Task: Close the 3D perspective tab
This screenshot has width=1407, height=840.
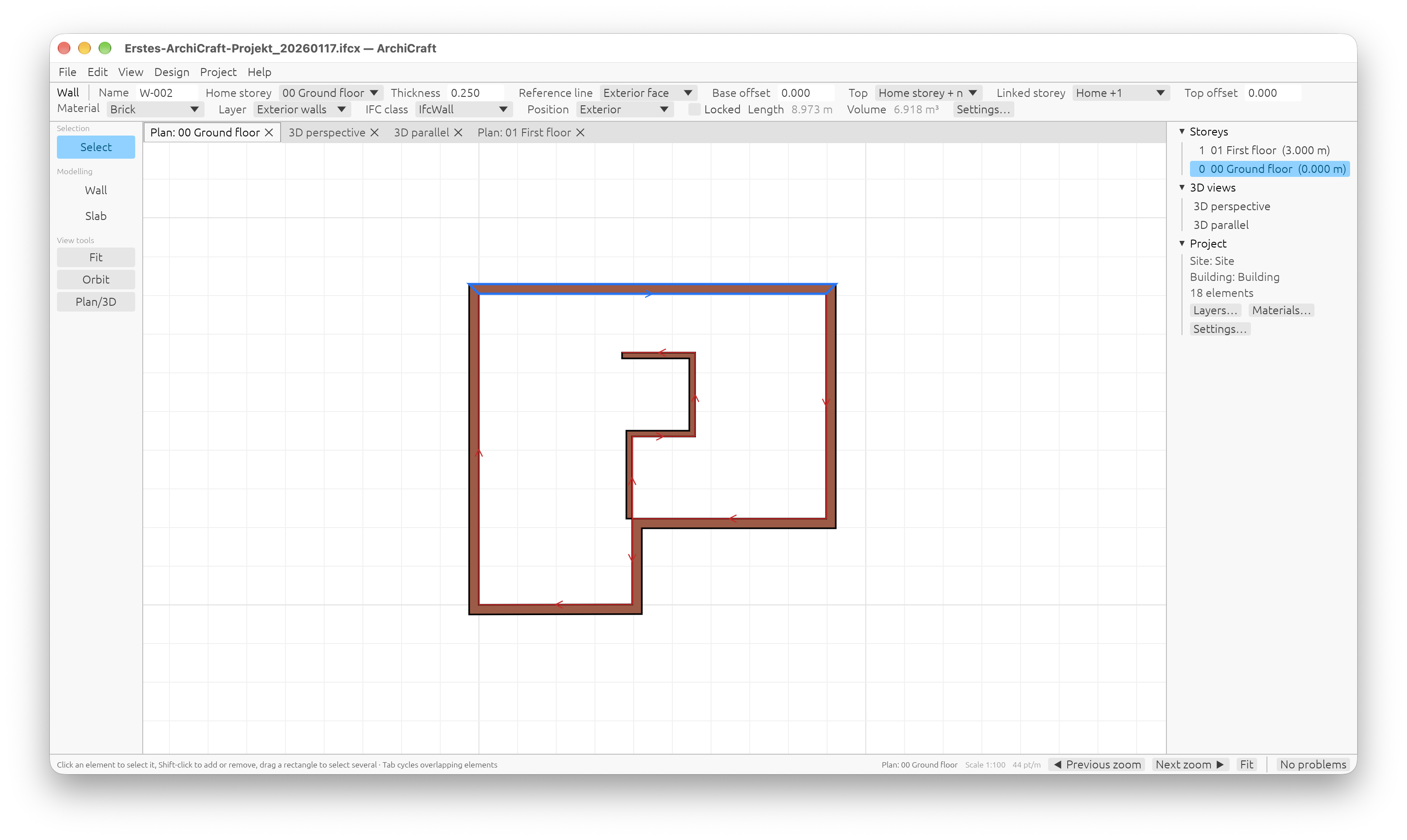Action: point(374,132)
